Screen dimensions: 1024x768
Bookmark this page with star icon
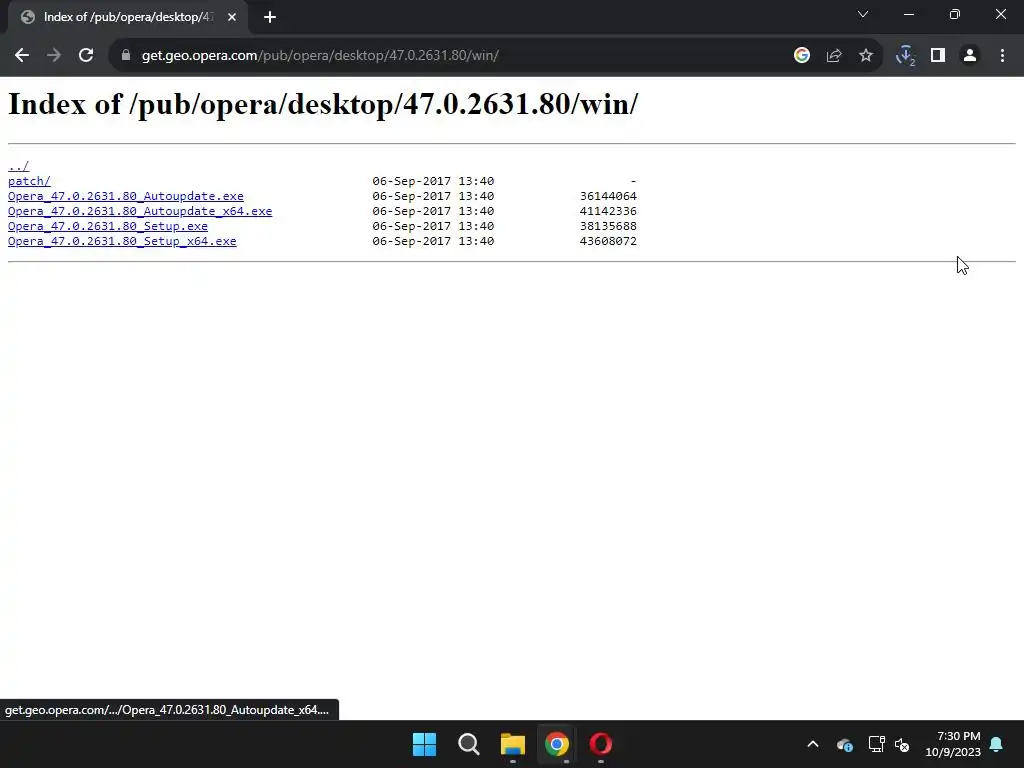coord(866,56)
